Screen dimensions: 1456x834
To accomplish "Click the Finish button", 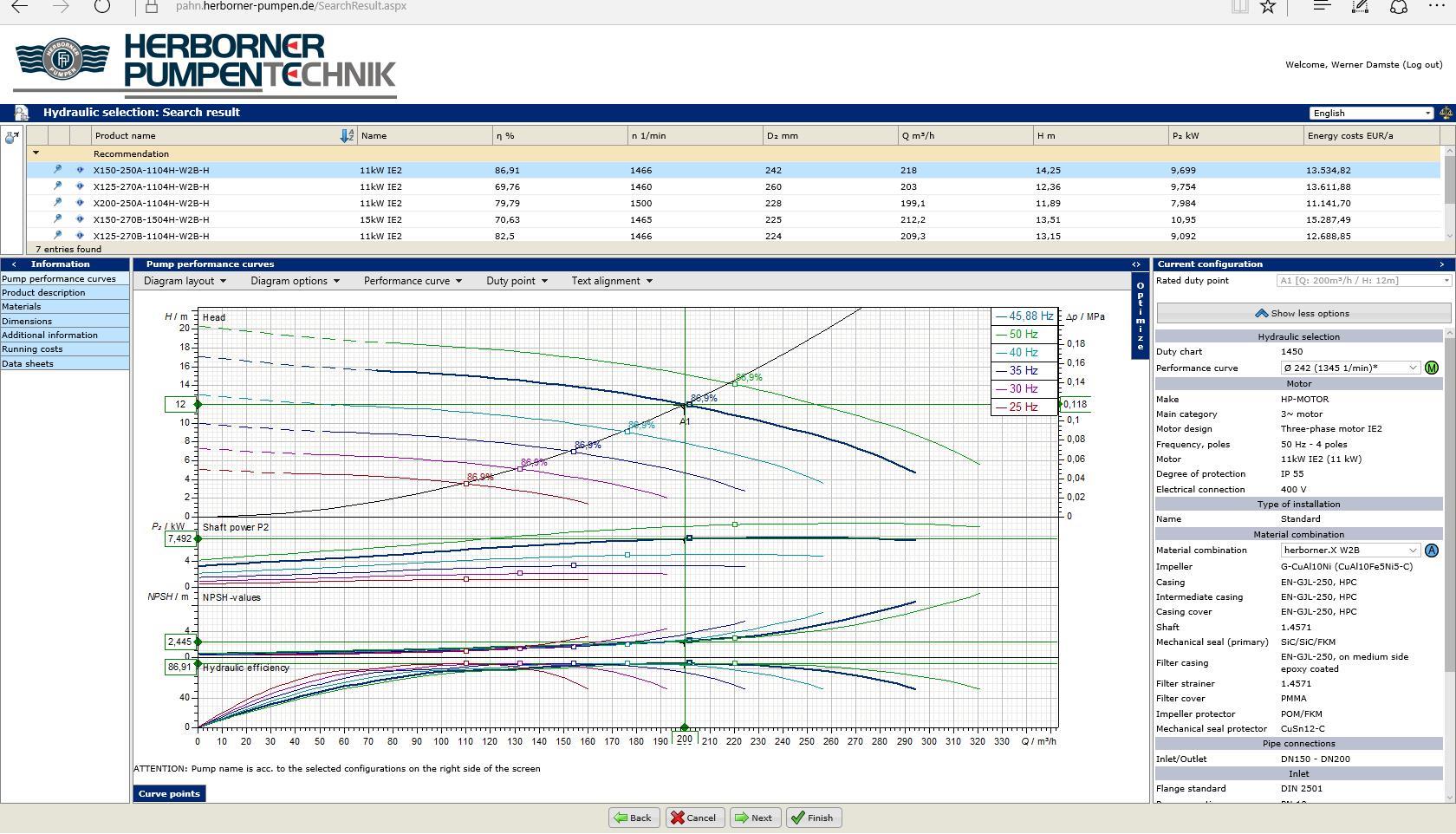I will pyautogui.click(x=814, y=818).
